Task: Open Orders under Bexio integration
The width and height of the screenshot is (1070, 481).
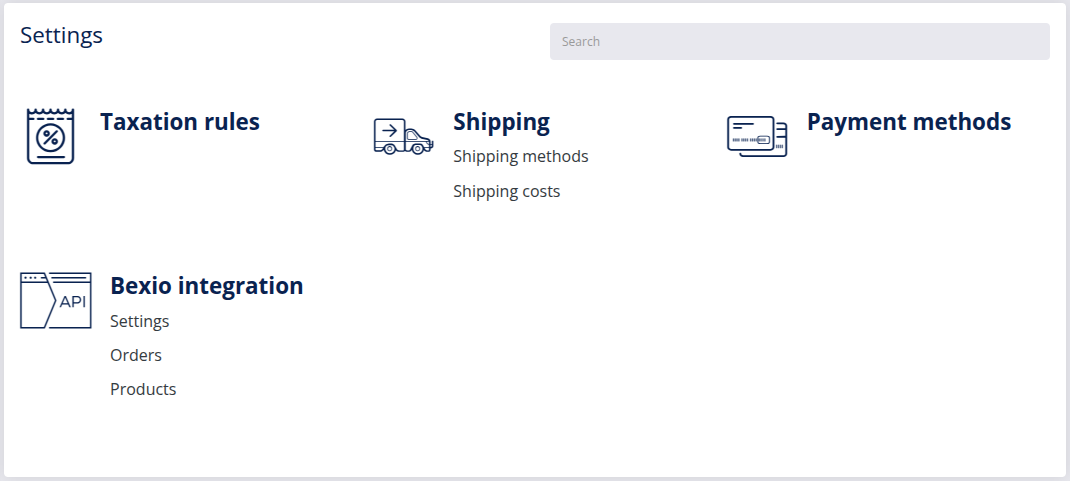Action: point(136,355)
